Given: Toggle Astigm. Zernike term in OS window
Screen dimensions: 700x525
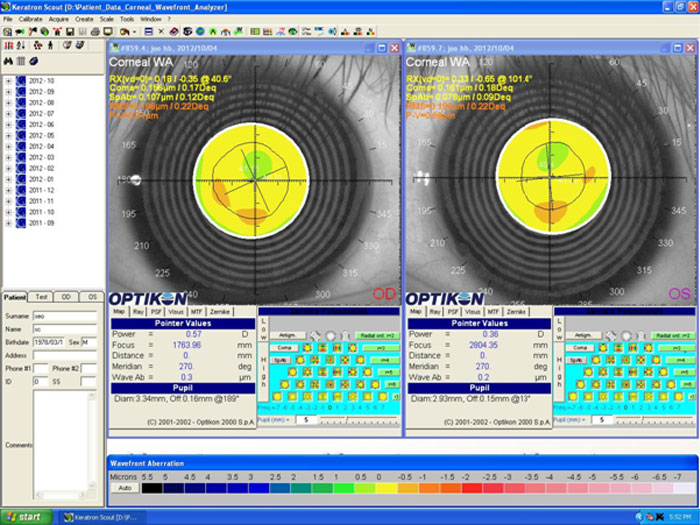Looking at the screenshot, I should [583, 335].
